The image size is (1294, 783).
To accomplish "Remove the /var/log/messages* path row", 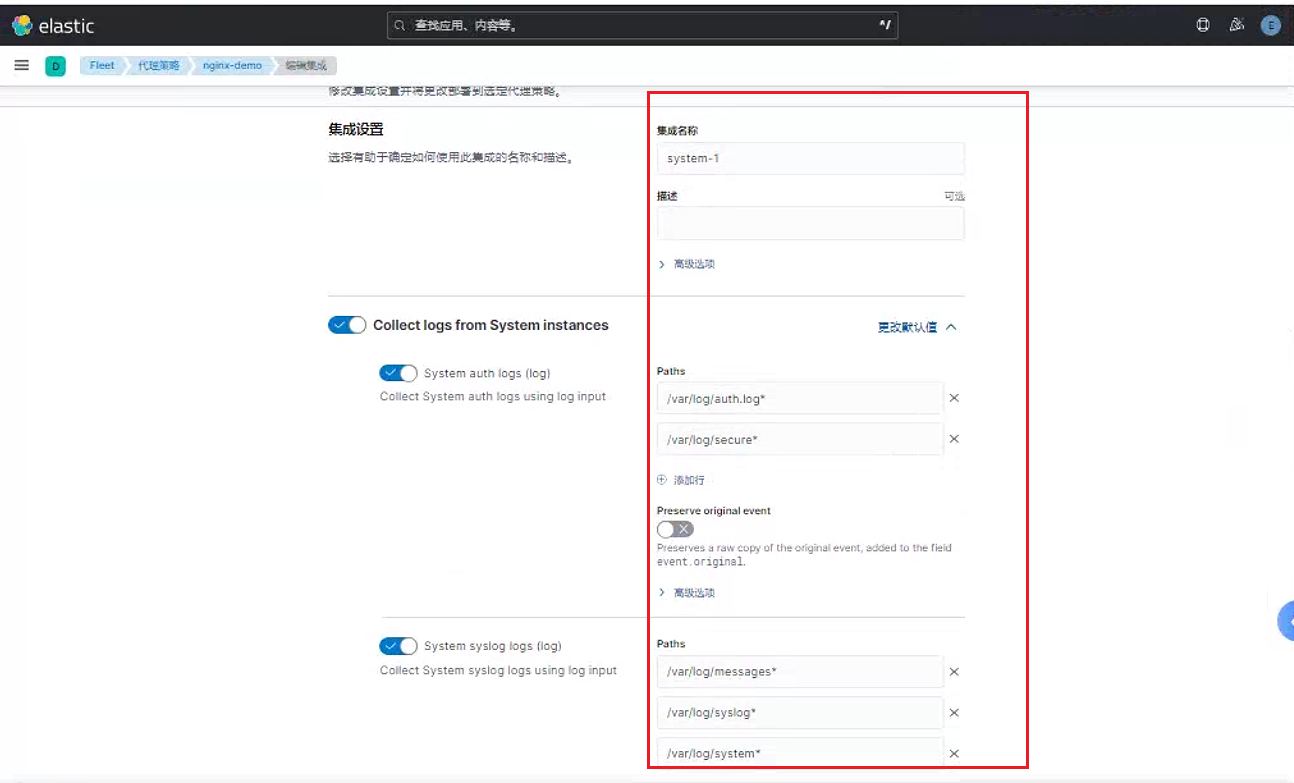I will pos(954,672).
